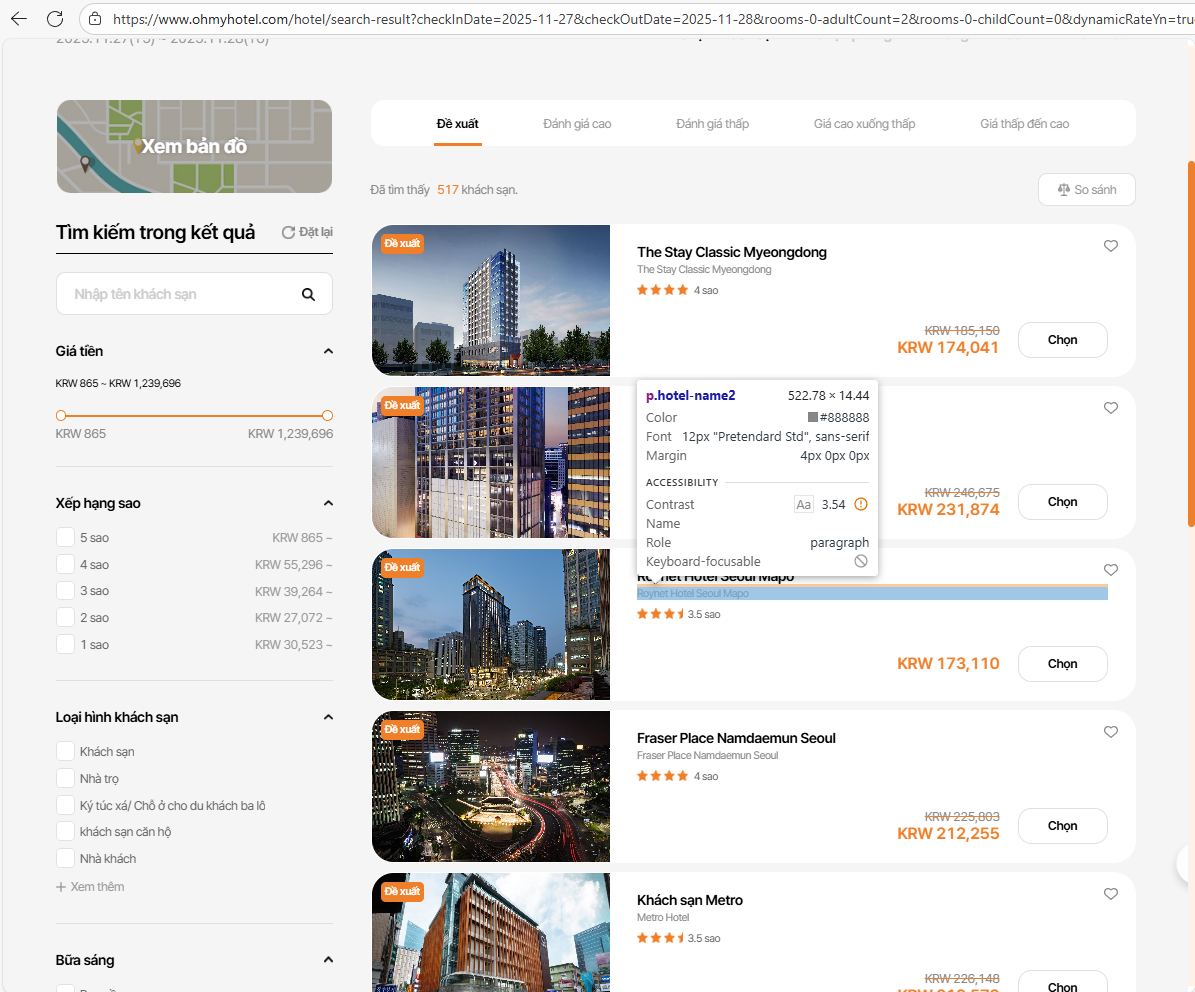
Task: Click heart icon on Fraser Place Namdaemun
Action: (1110, 732)
